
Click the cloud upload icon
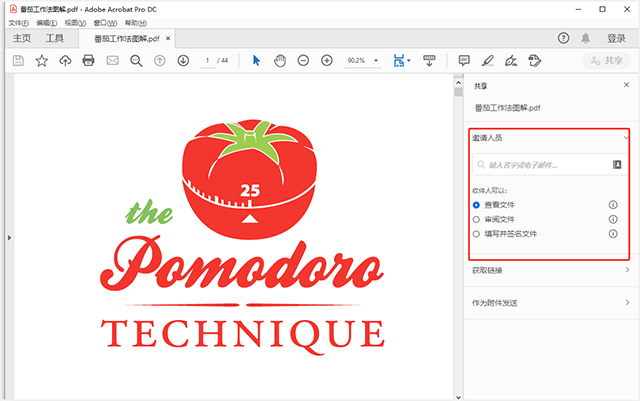(x=65, y=61)
